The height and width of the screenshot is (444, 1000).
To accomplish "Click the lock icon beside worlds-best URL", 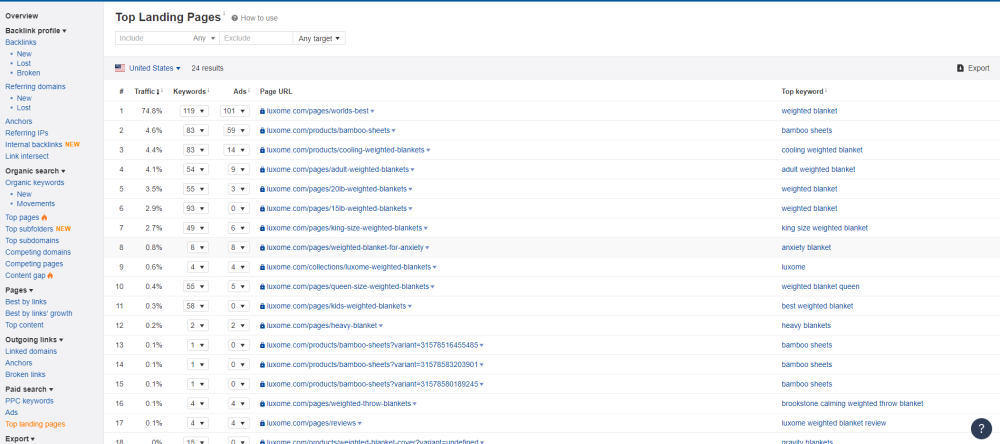I will [262, 111].
